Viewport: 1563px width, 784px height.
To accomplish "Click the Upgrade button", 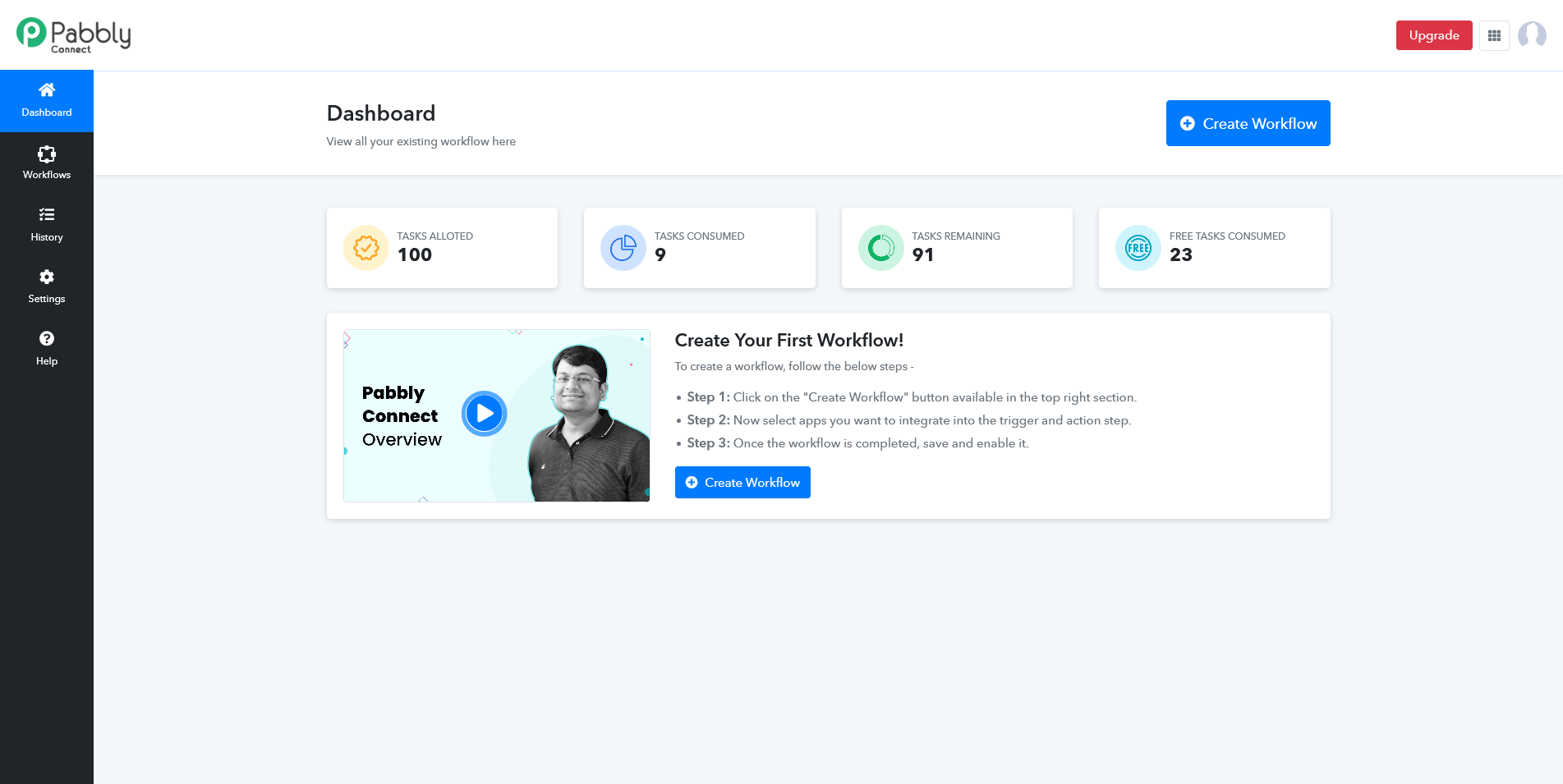I will pos(1434,35).
